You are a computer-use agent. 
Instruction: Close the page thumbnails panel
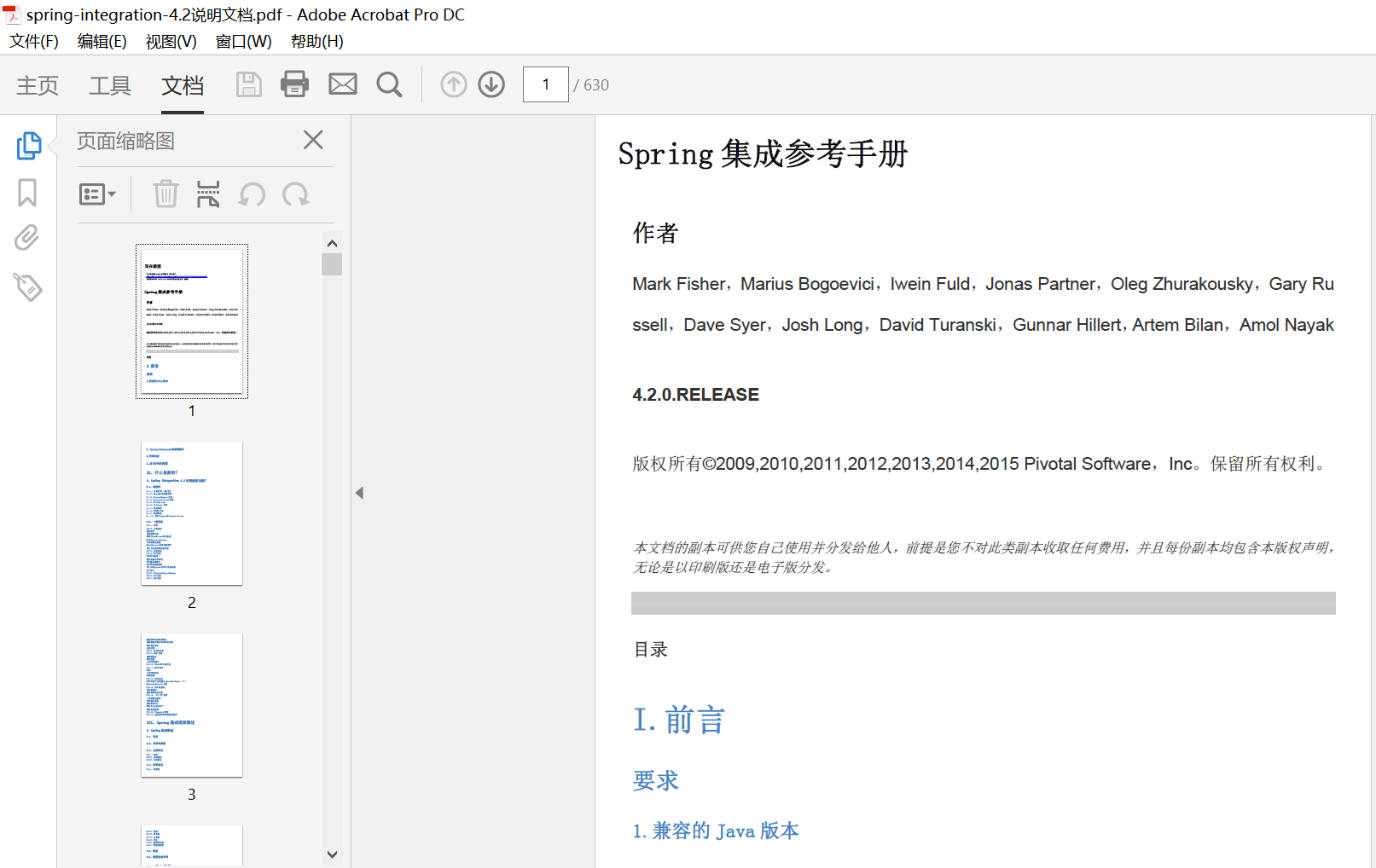[313, 140]
